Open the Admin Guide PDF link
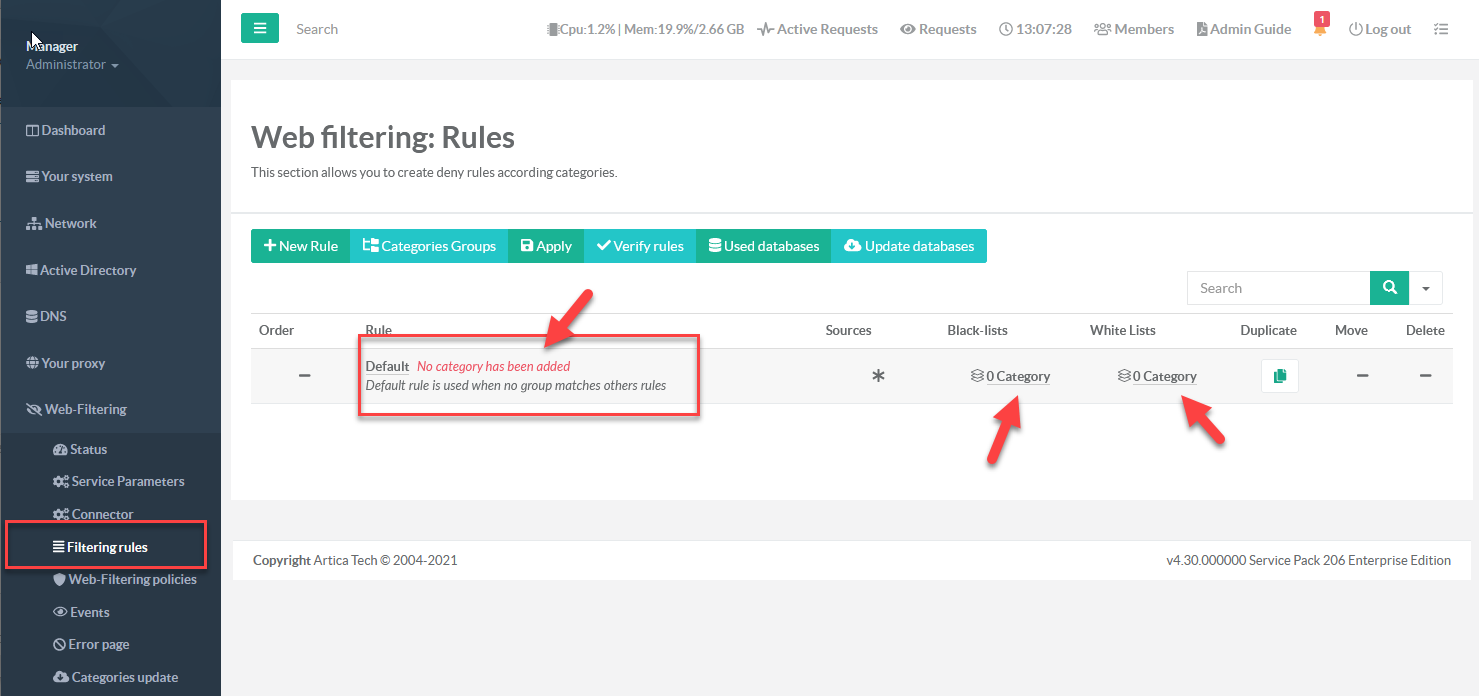The width and height of the screenshot is (1479, 696). point(1243,29)
